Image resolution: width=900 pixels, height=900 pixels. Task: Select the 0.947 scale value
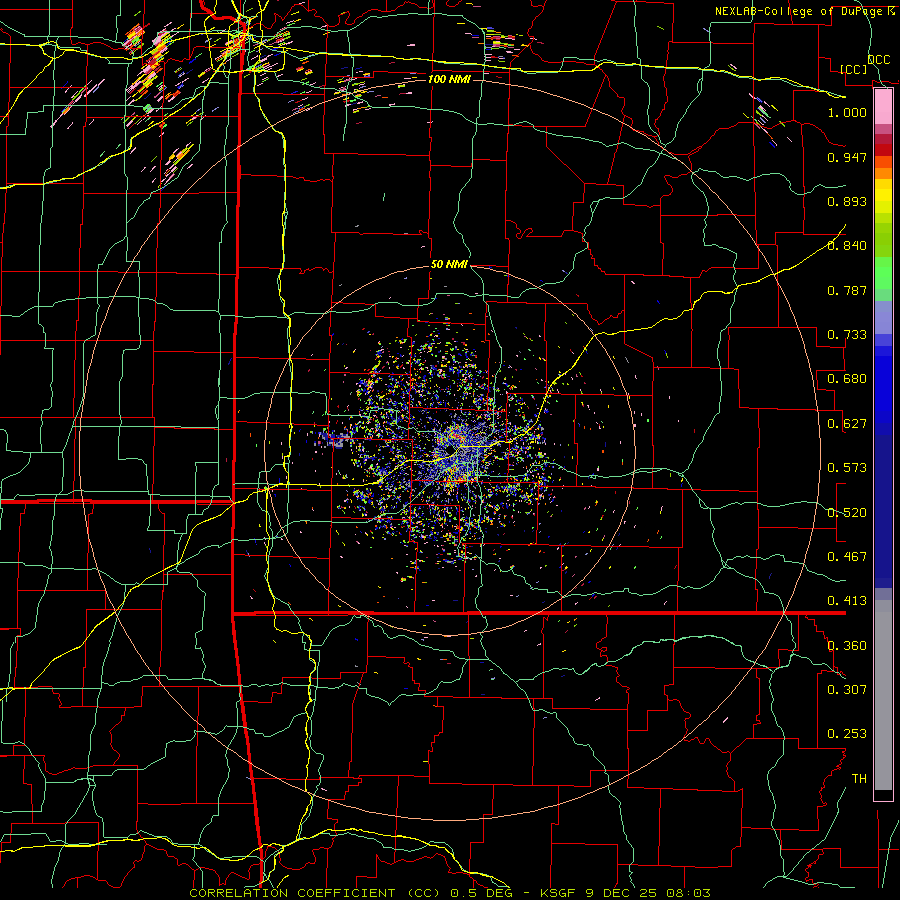(847, 157)
